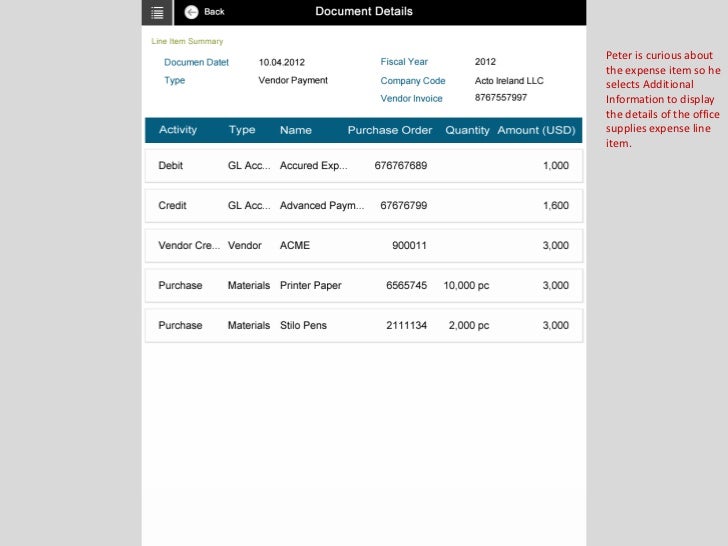Click the 1,000 amount cell
The image size is (728, 546).
point(556,166)
